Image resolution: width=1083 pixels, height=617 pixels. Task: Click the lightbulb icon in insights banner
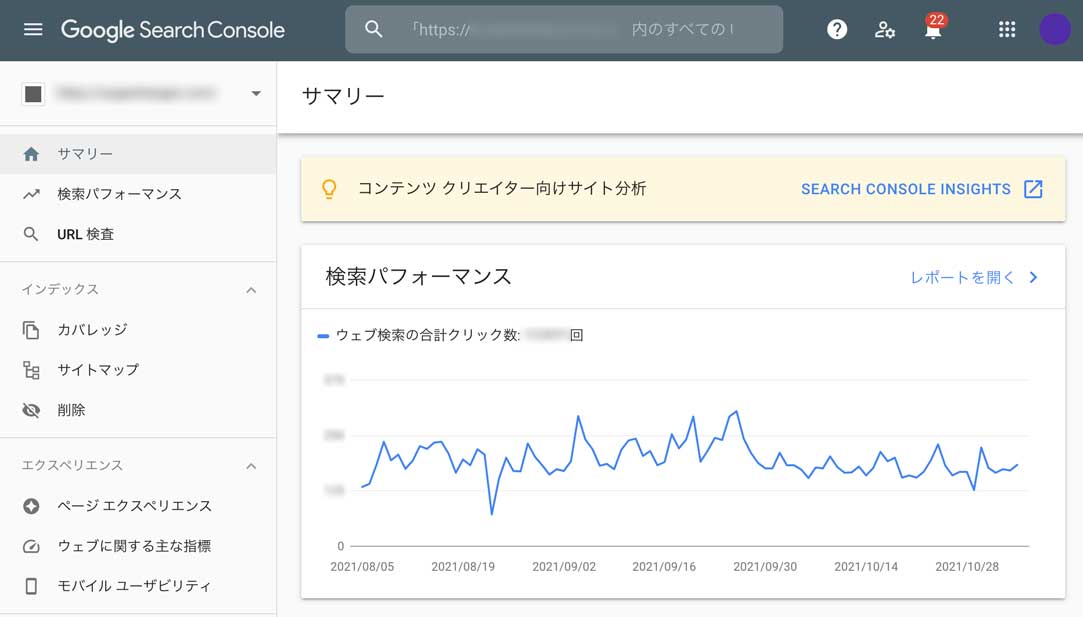[329, 189]
